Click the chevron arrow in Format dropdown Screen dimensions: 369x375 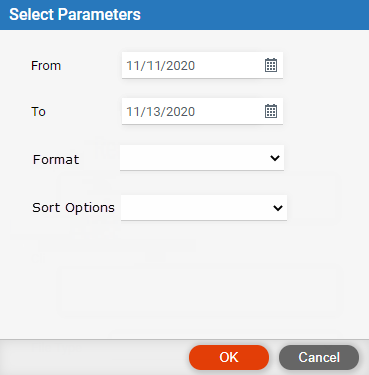275,158
